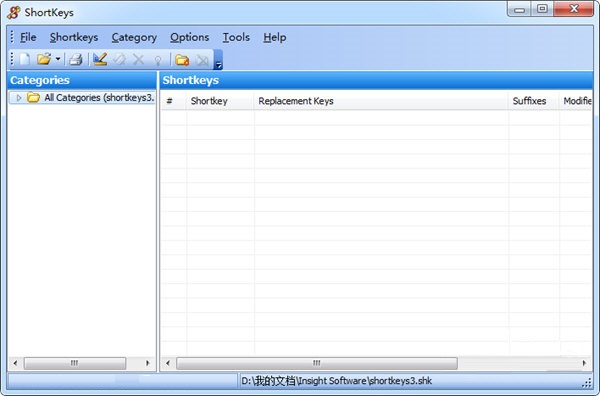Sort by Modified column header
Viewport: 600px width, 396px height.
[x=577, y=101]
